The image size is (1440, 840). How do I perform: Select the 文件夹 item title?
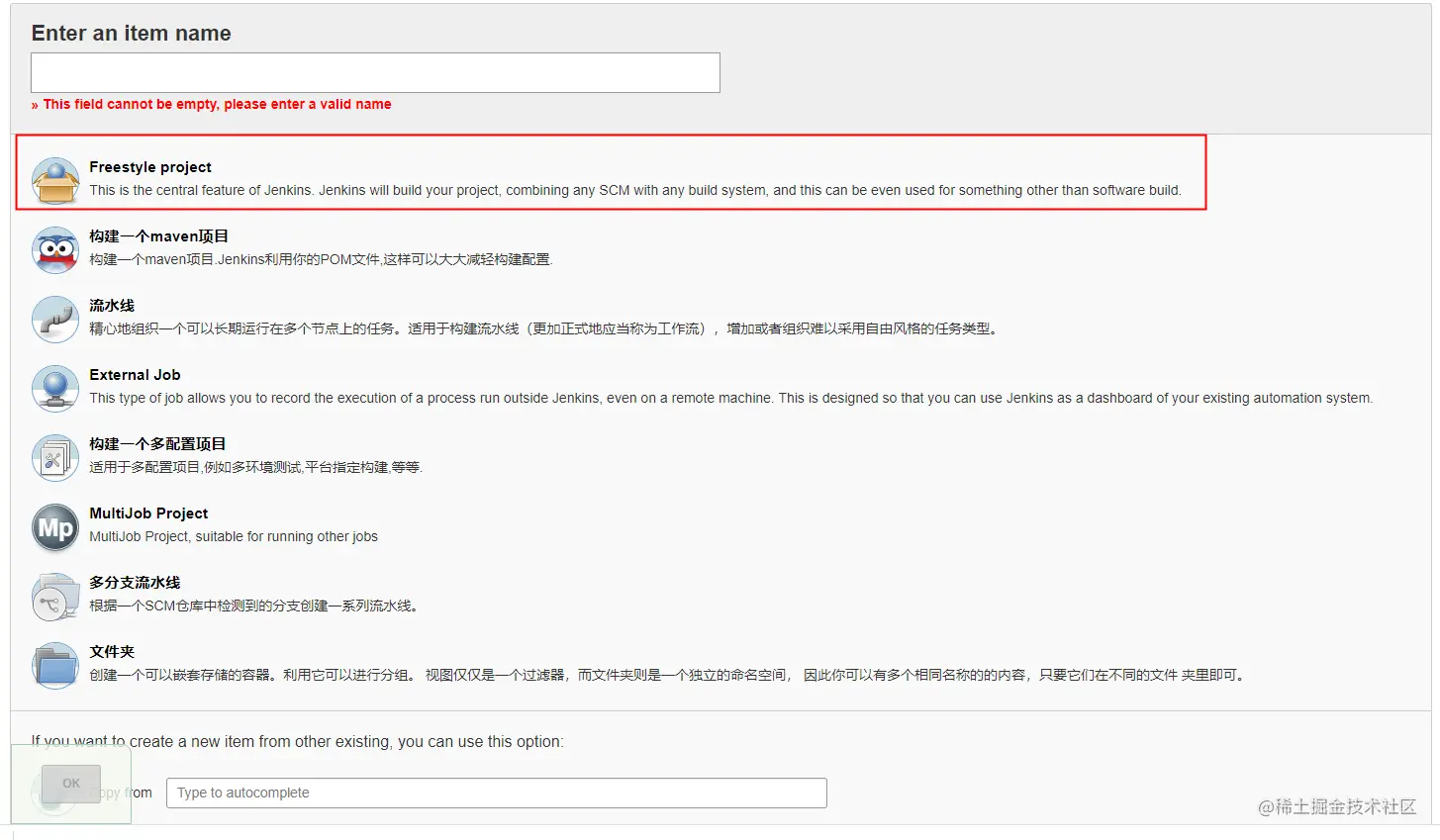click(112, 652)
